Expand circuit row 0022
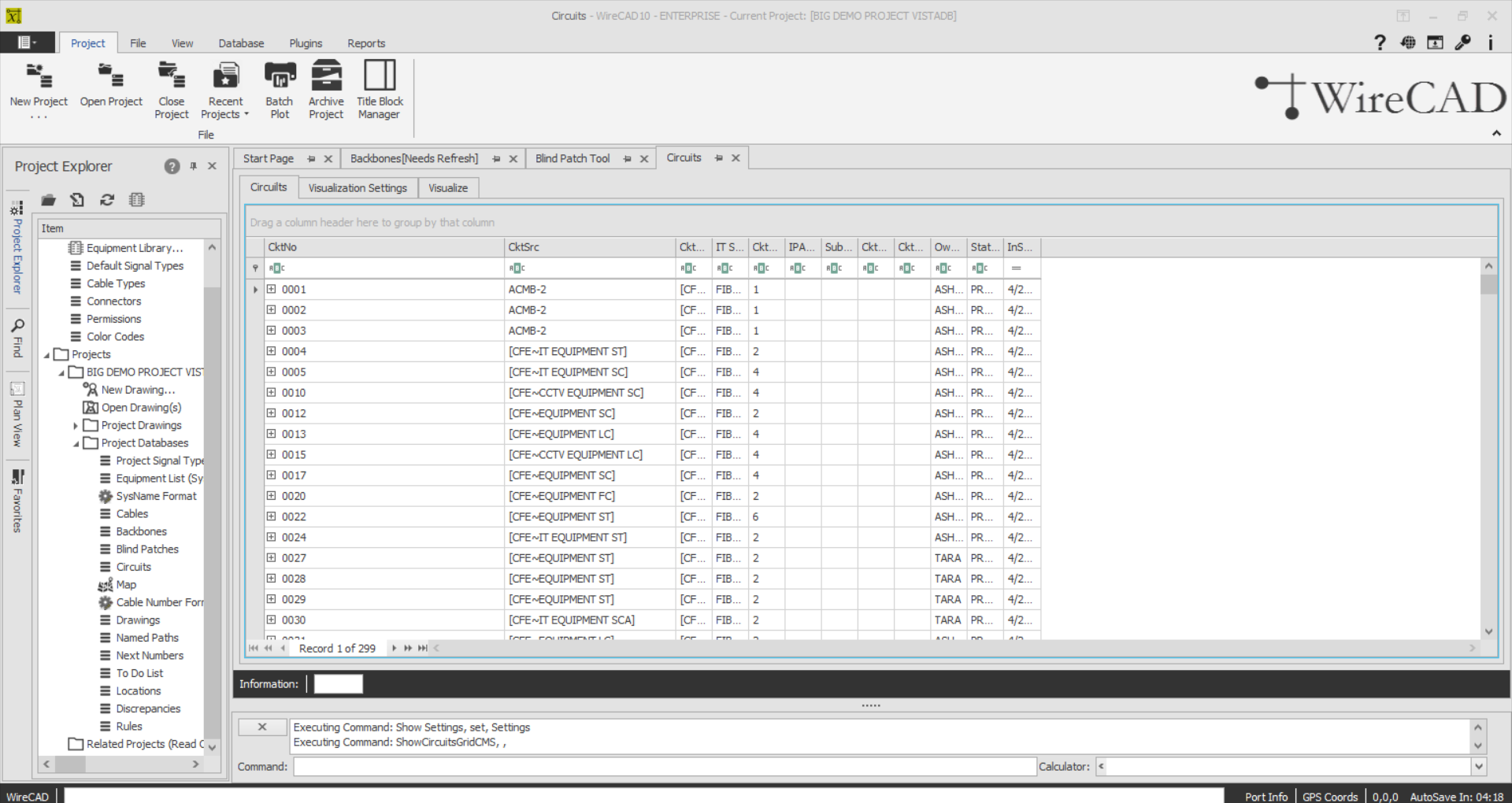This screenshot has height=803, width=1512. click(x=271, y=516)
